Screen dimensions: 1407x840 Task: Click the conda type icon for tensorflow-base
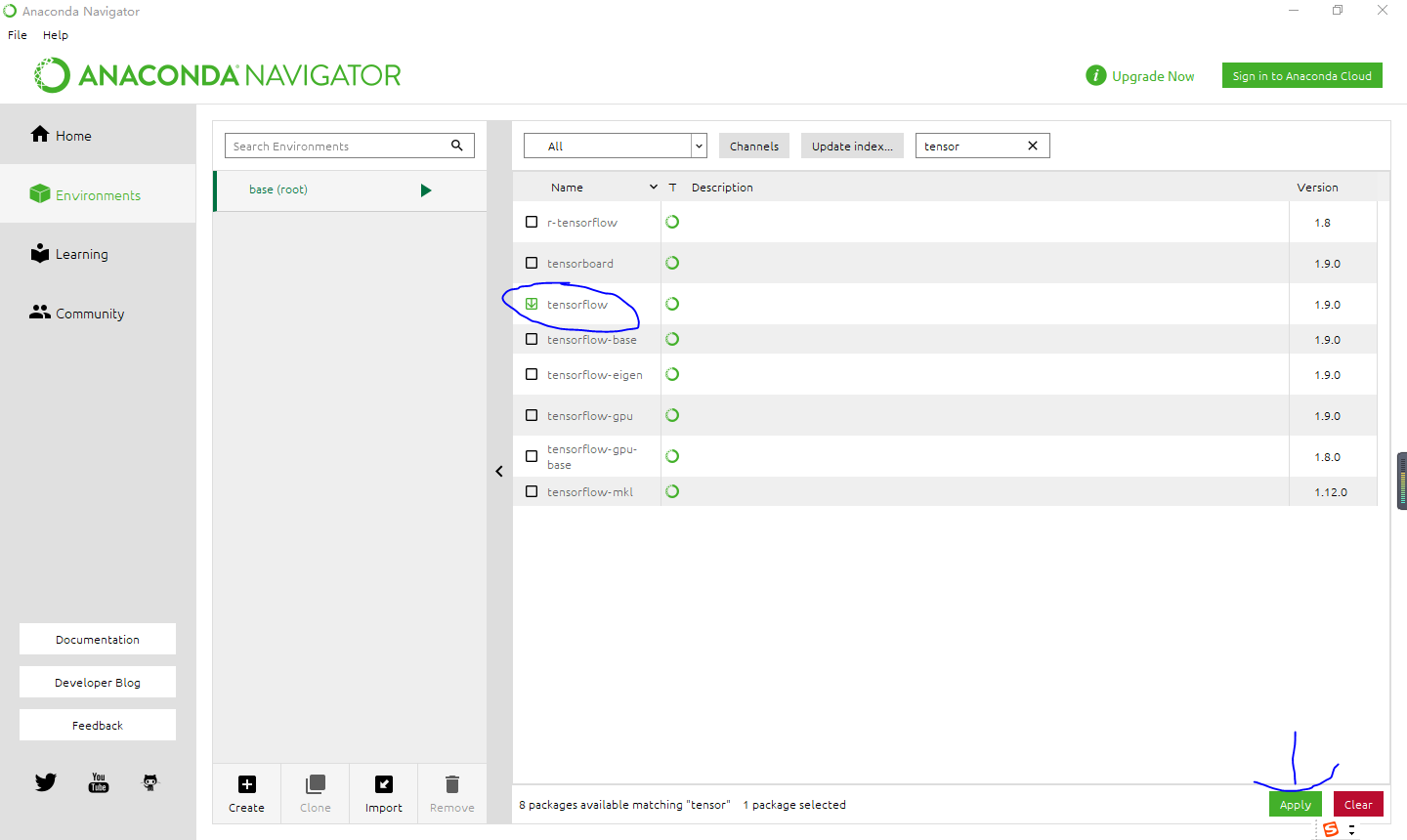click(672, 339)
